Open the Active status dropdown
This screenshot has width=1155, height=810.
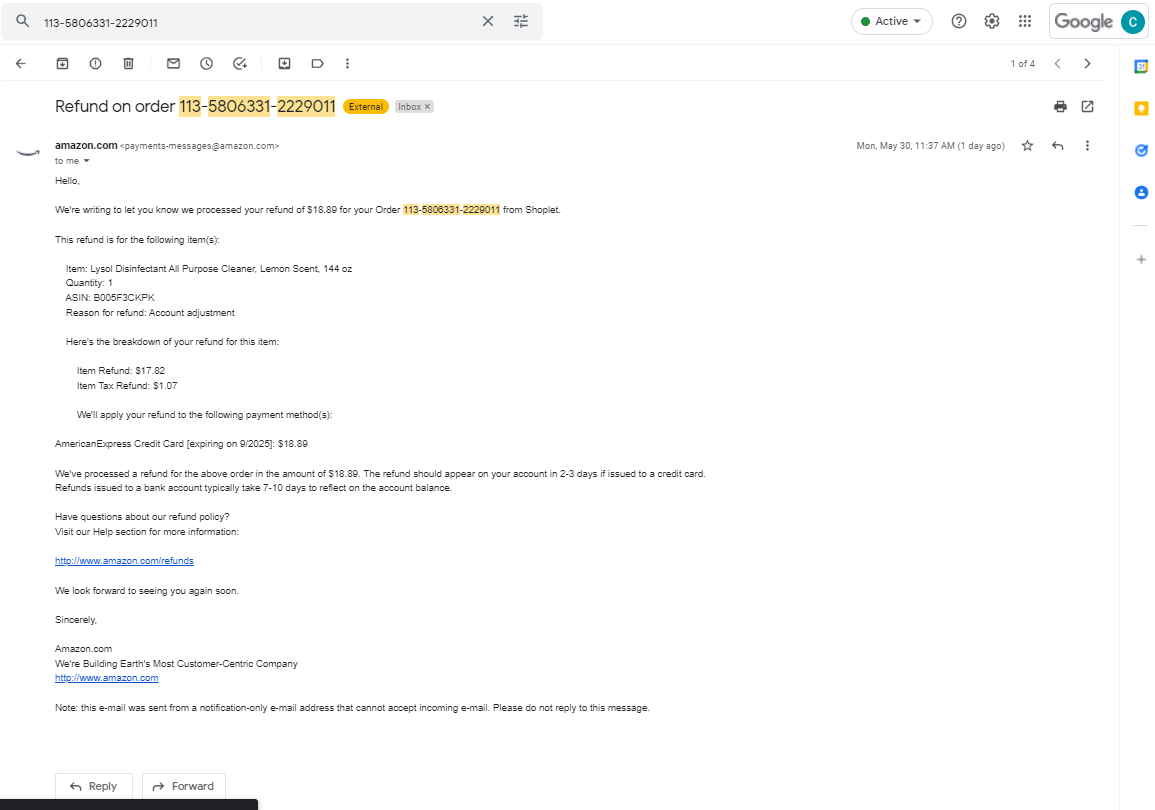coord(891,21)
